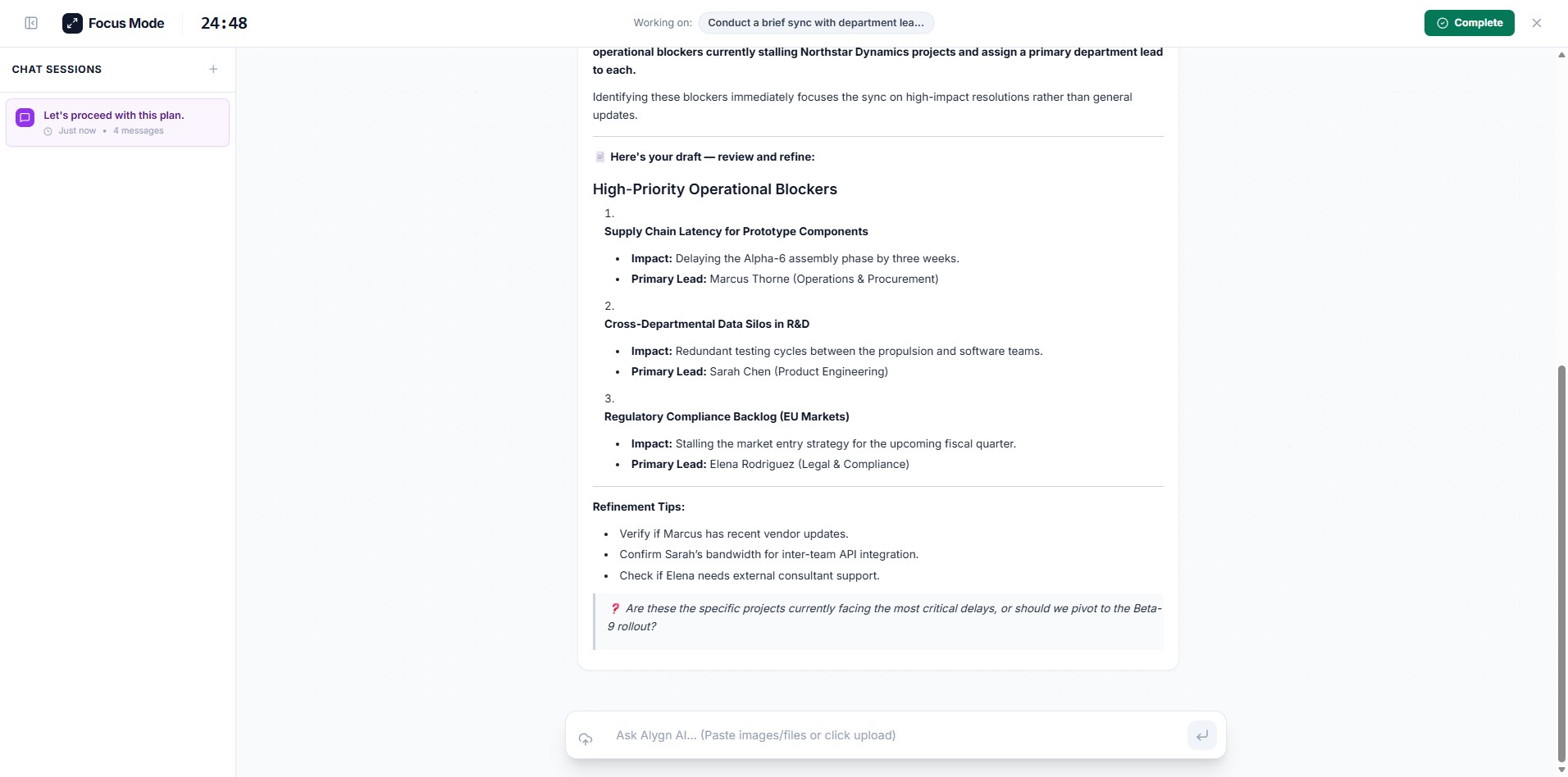Click the Focus Mode expand-arrows icon
Image resolution: width=1568 pixels, height=777 pixels.
point(72,23)
